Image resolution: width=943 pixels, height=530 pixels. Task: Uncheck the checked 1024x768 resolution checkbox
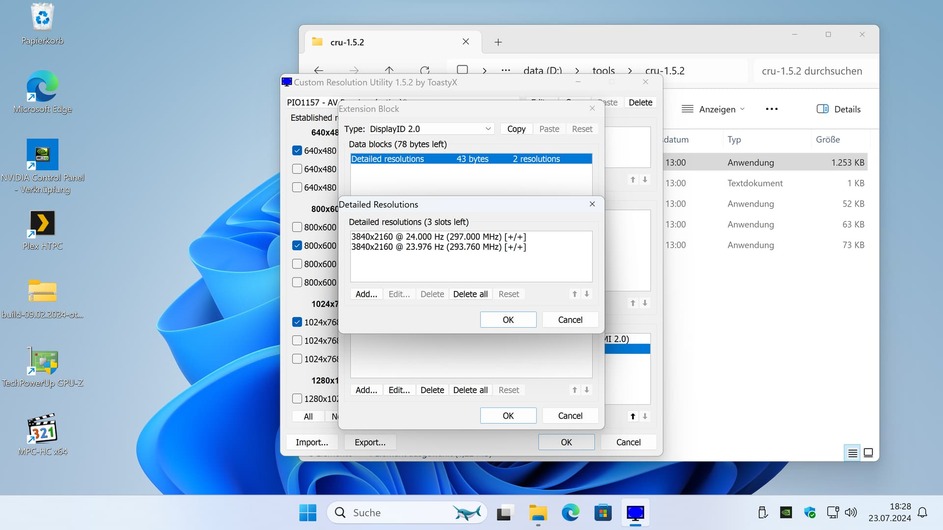click(297, 322)
